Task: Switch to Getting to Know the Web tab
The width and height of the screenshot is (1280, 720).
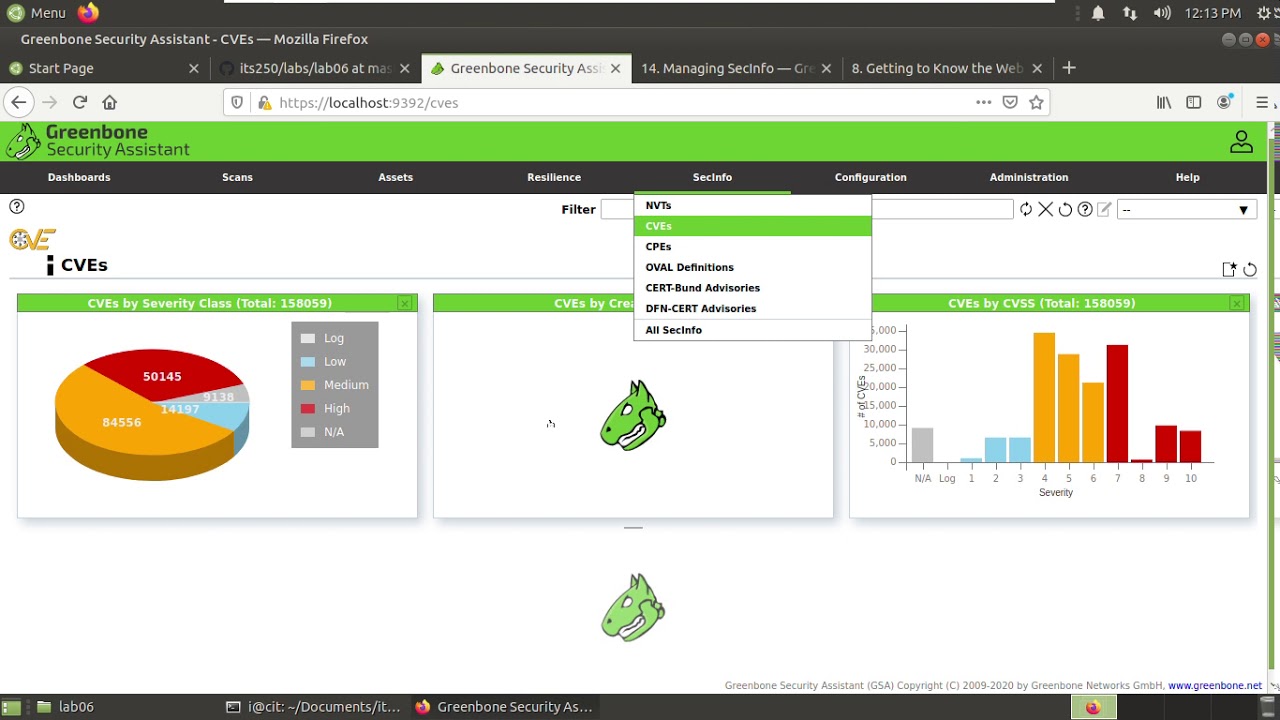Action: 945,68
